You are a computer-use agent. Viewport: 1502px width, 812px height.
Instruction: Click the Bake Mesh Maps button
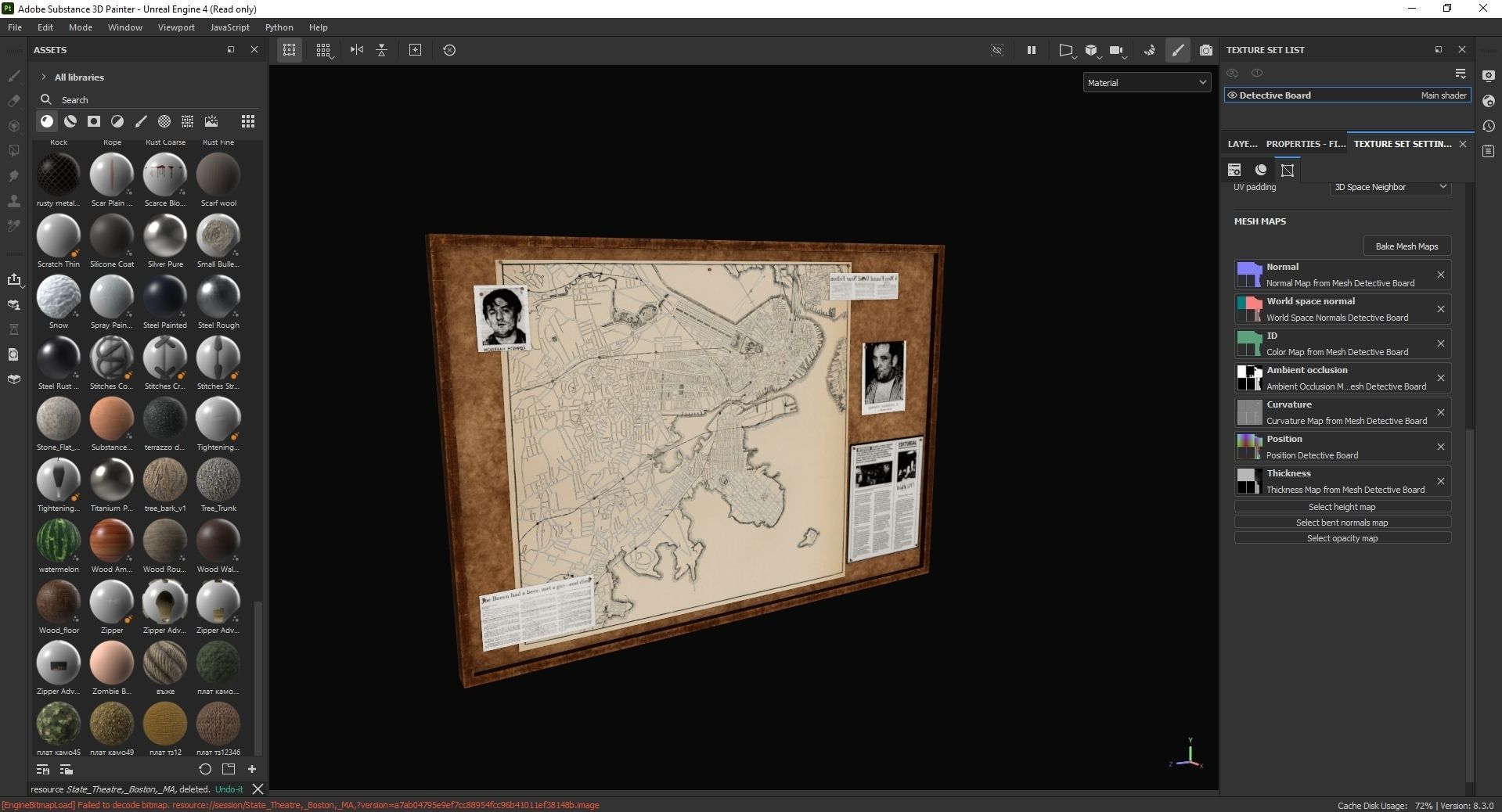point(1407,246)
